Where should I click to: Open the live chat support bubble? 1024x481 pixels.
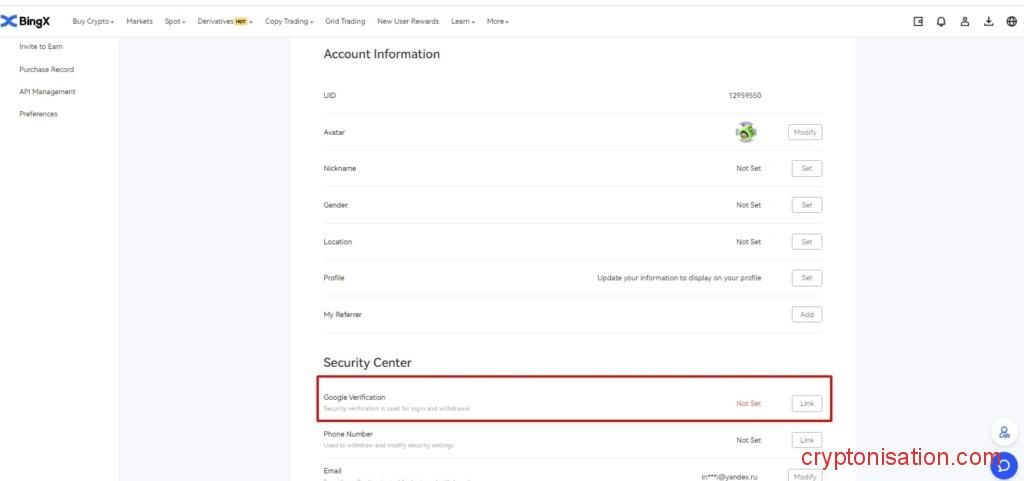(x=1003, y=464)
